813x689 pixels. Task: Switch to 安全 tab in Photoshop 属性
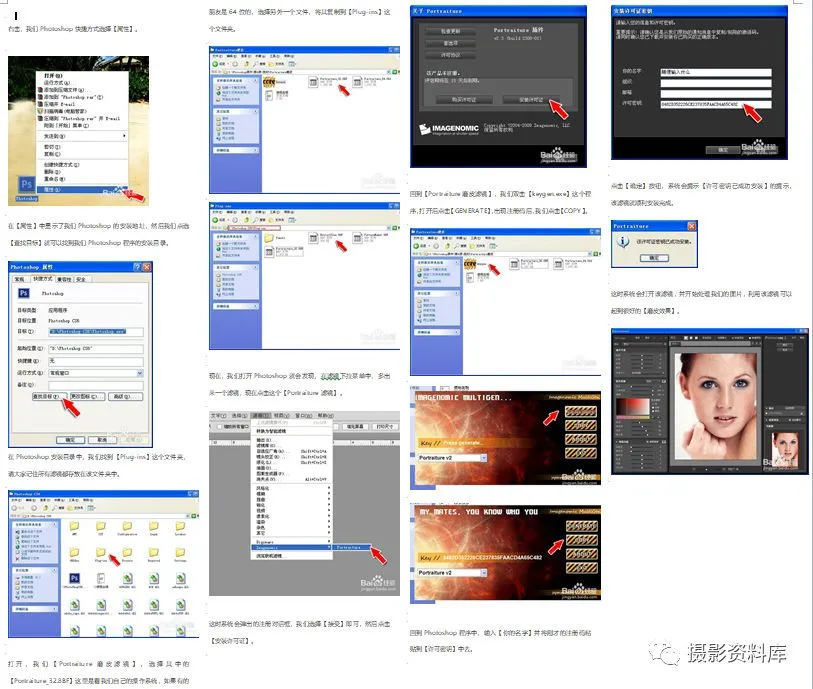pyautogui.click(x=82, y=279)
